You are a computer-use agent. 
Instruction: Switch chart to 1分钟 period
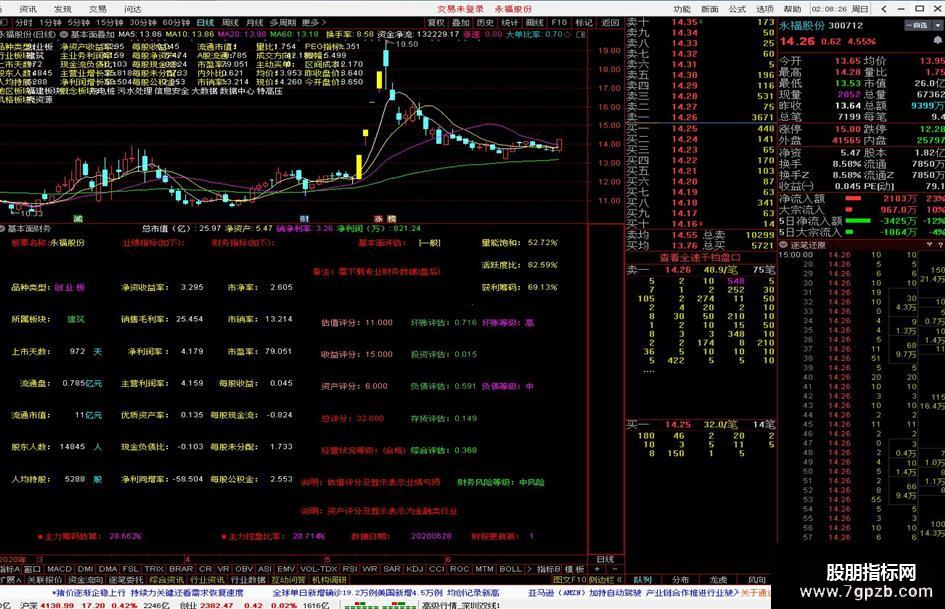pos(51,22)
